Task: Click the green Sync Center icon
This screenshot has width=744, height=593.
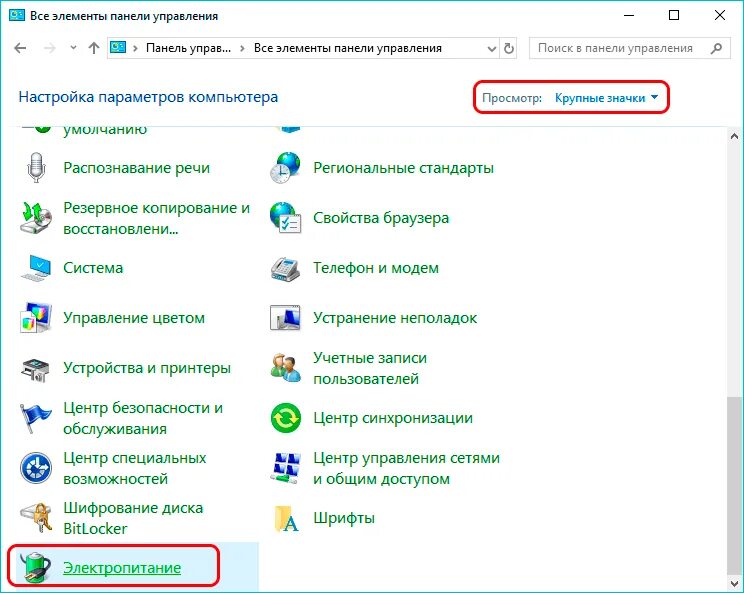Action: tap(285, 418)
